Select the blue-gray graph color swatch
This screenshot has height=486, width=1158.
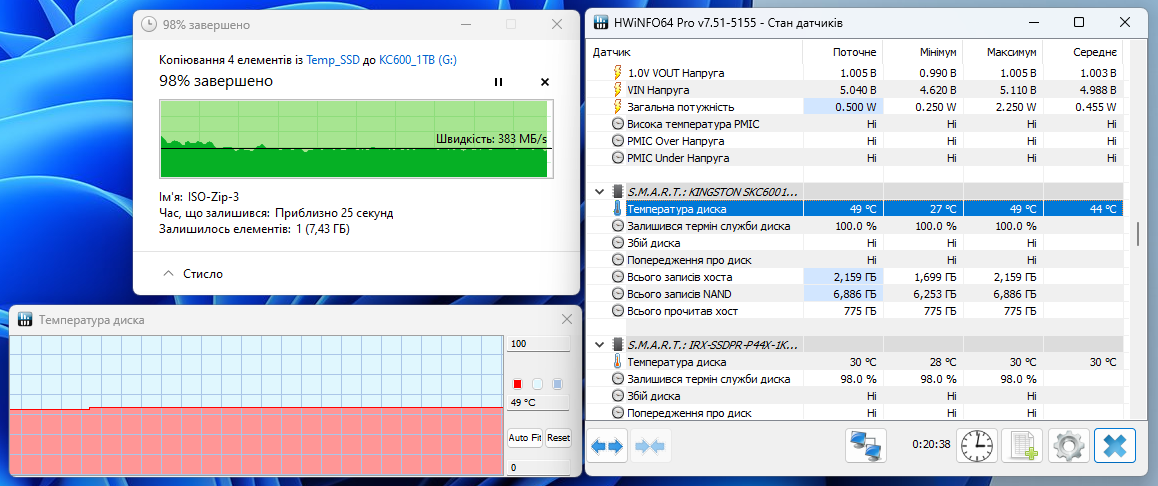(558, 384)
